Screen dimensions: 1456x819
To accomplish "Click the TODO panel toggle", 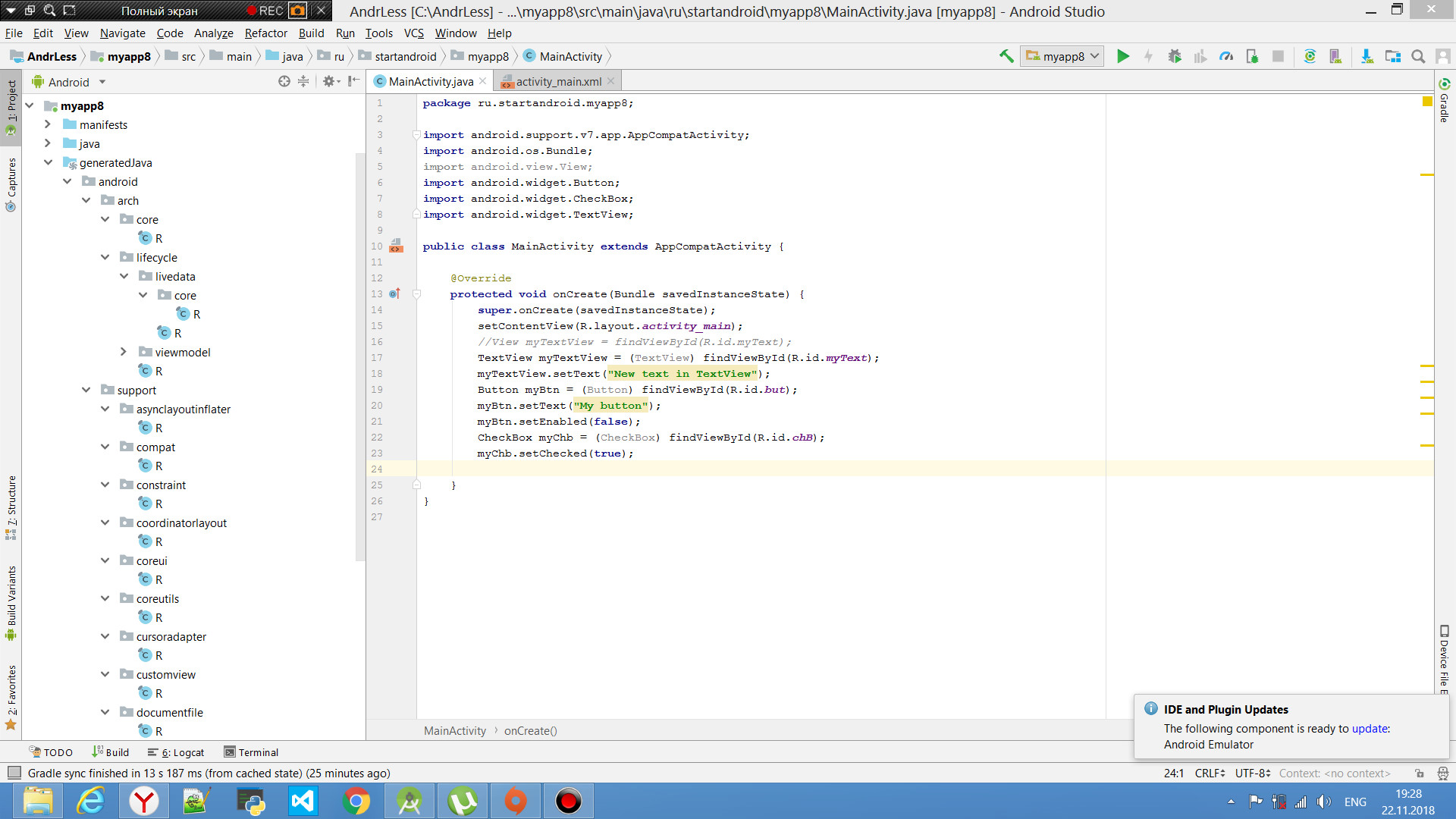I will pyautogui.click(x=52, y=752).
